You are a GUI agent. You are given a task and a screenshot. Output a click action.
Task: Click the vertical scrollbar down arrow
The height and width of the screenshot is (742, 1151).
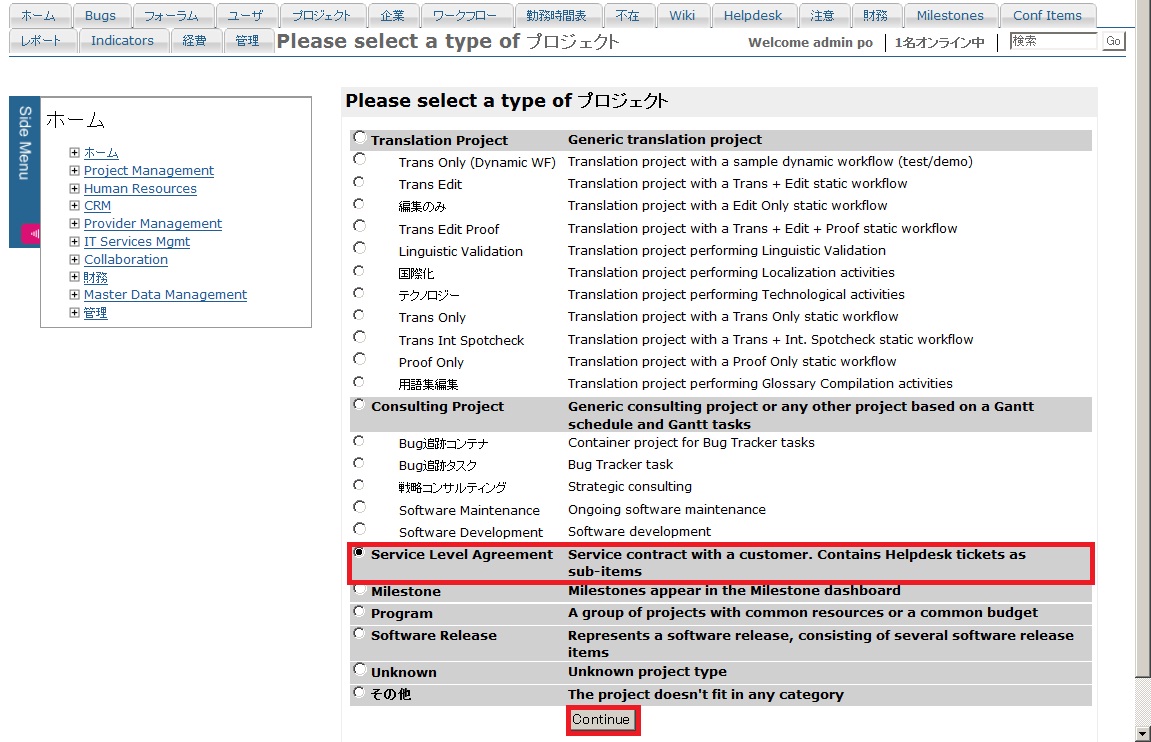coord(1142,733)
